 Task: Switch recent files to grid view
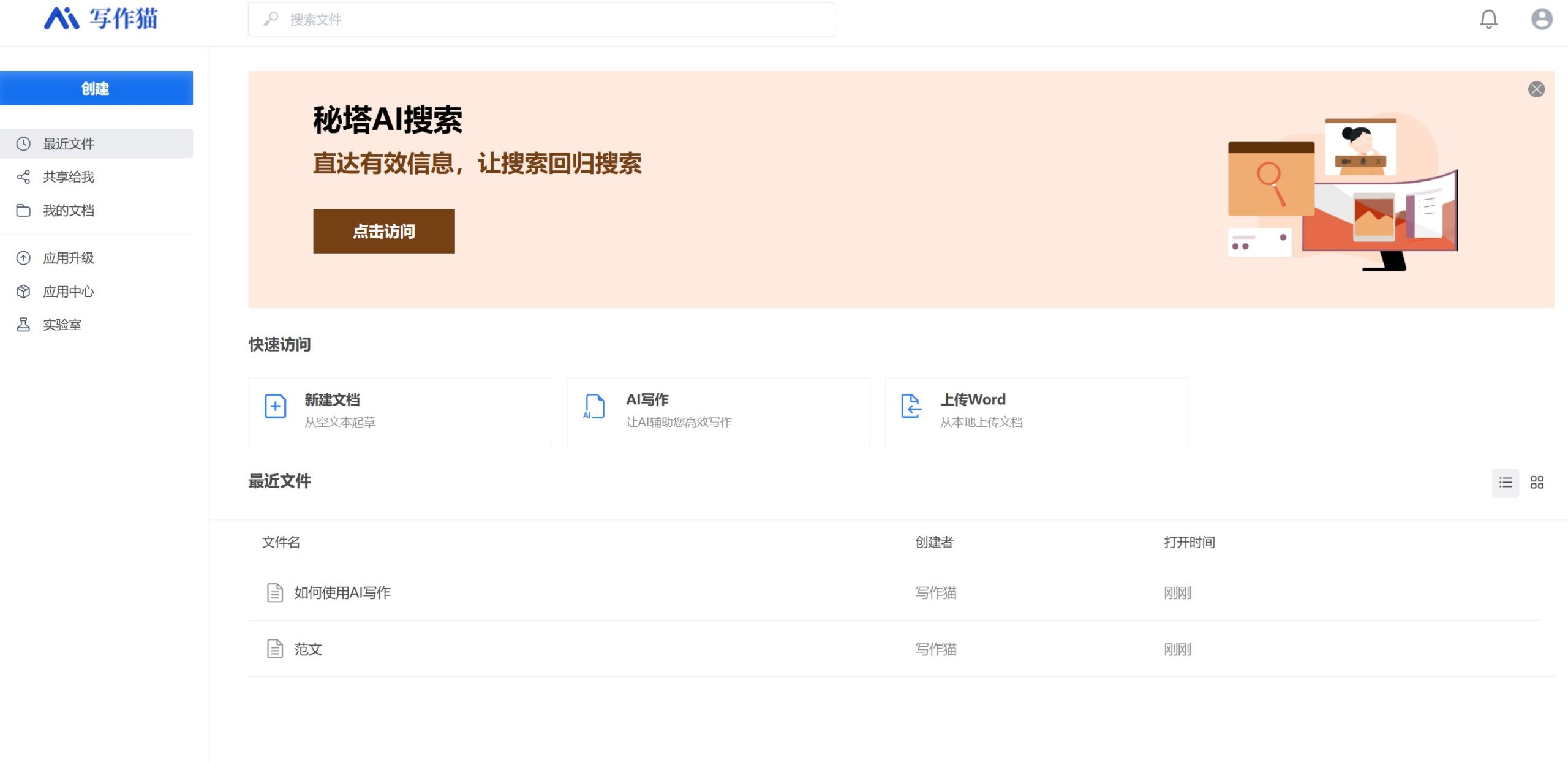pos(1538,482)
